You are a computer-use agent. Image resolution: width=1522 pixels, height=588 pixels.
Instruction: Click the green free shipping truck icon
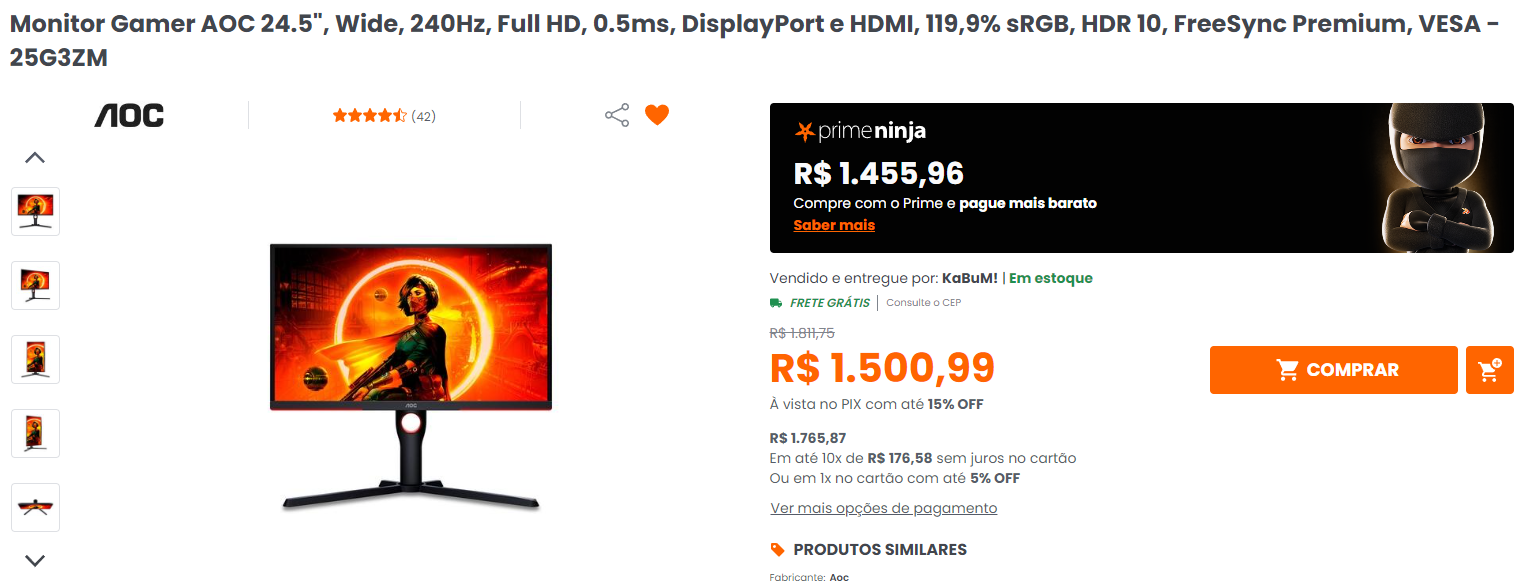(776, 302)
